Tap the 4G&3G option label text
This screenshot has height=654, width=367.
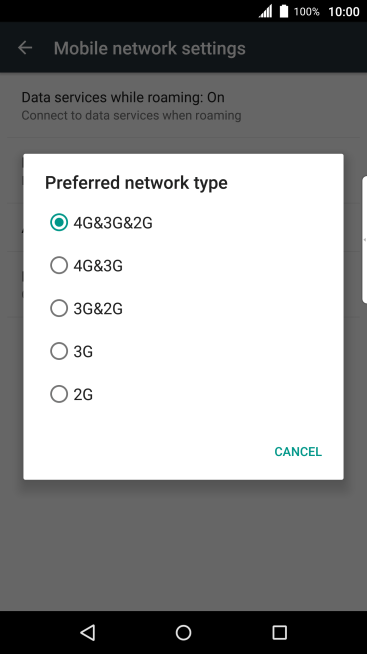click(98, 266)
